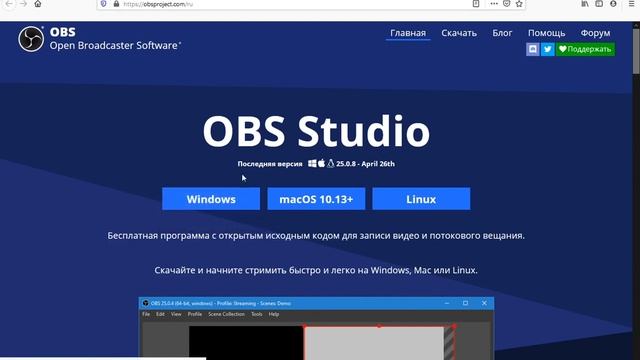Go back with browser back arrow
This screenshot has height=360, width=640.
(x=9, y=4)
